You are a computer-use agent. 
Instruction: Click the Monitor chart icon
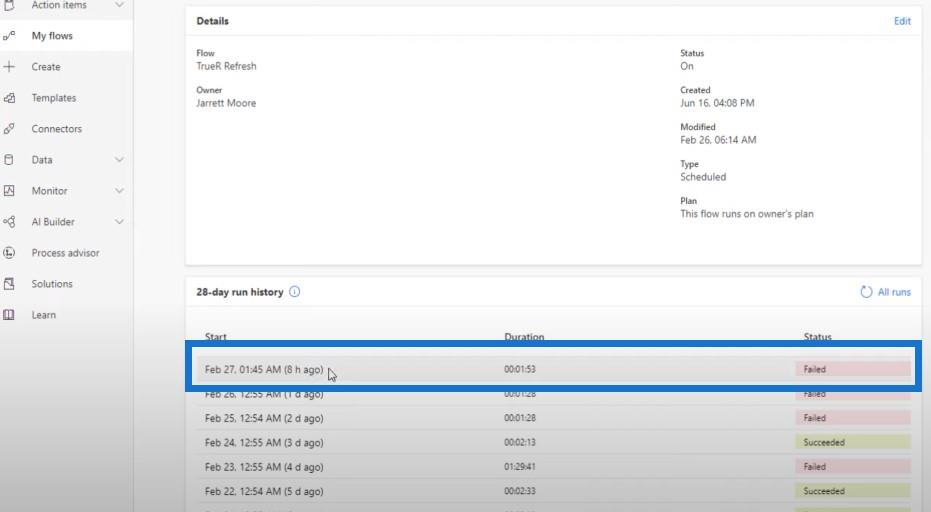click(x=9, y=191)
